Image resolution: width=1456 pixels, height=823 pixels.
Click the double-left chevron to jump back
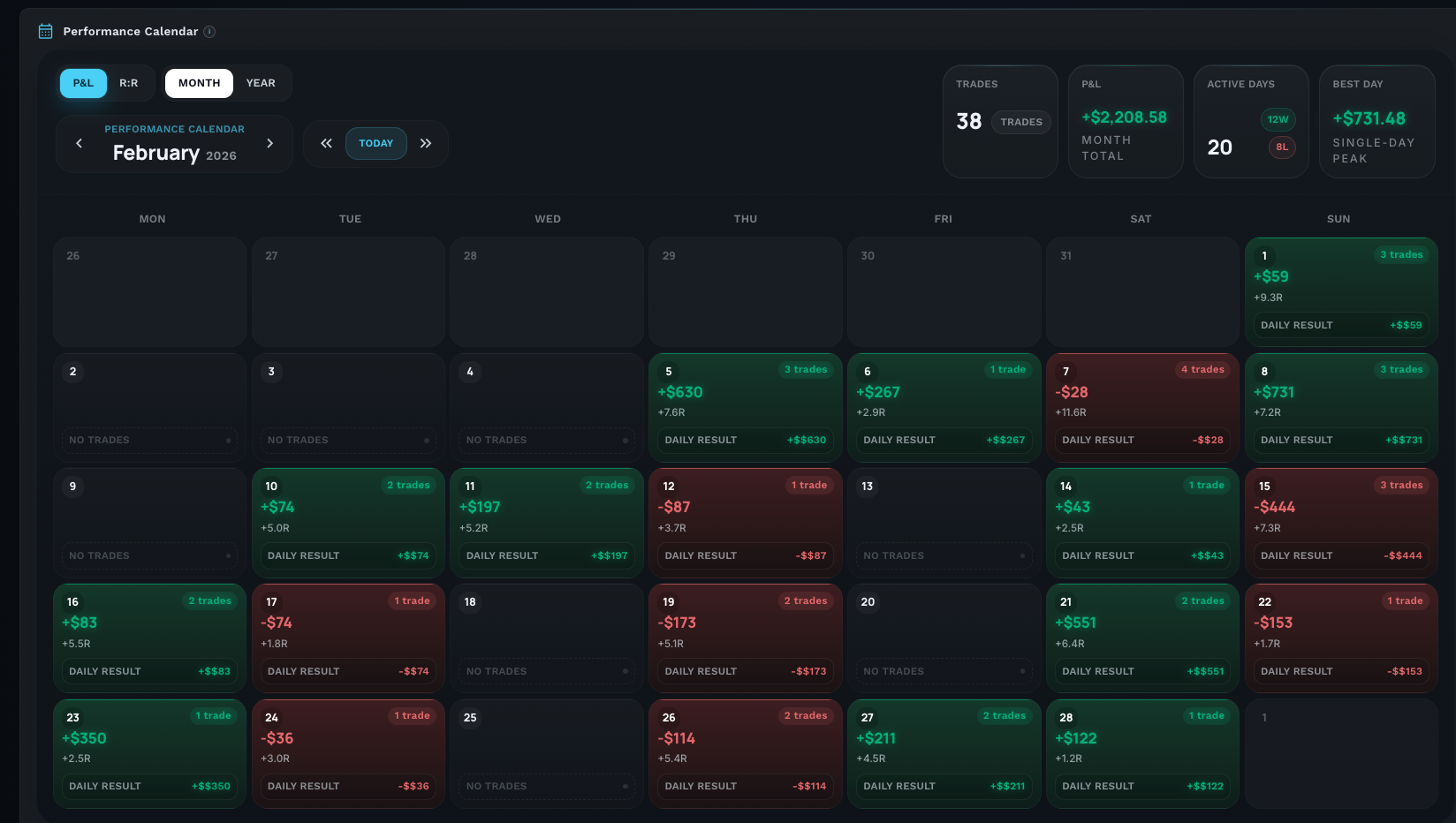point(326,143)
